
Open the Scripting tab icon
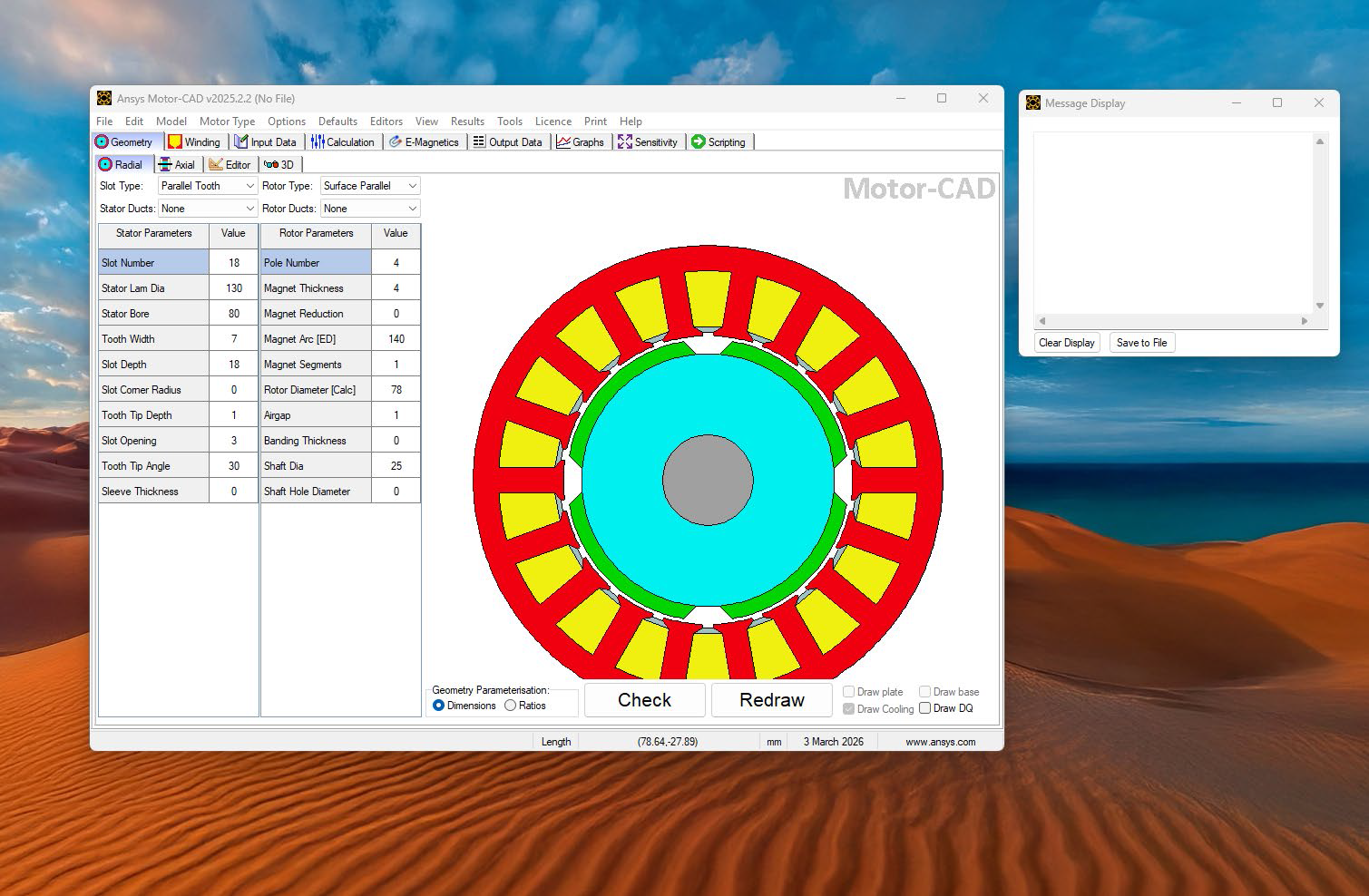699,142
